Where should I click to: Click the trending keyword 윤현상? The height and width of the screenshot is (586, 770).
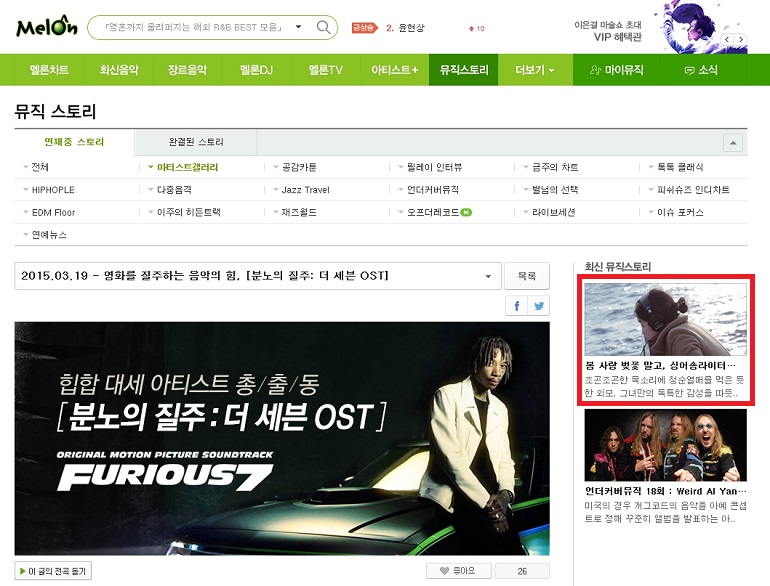tap(411, 28)
